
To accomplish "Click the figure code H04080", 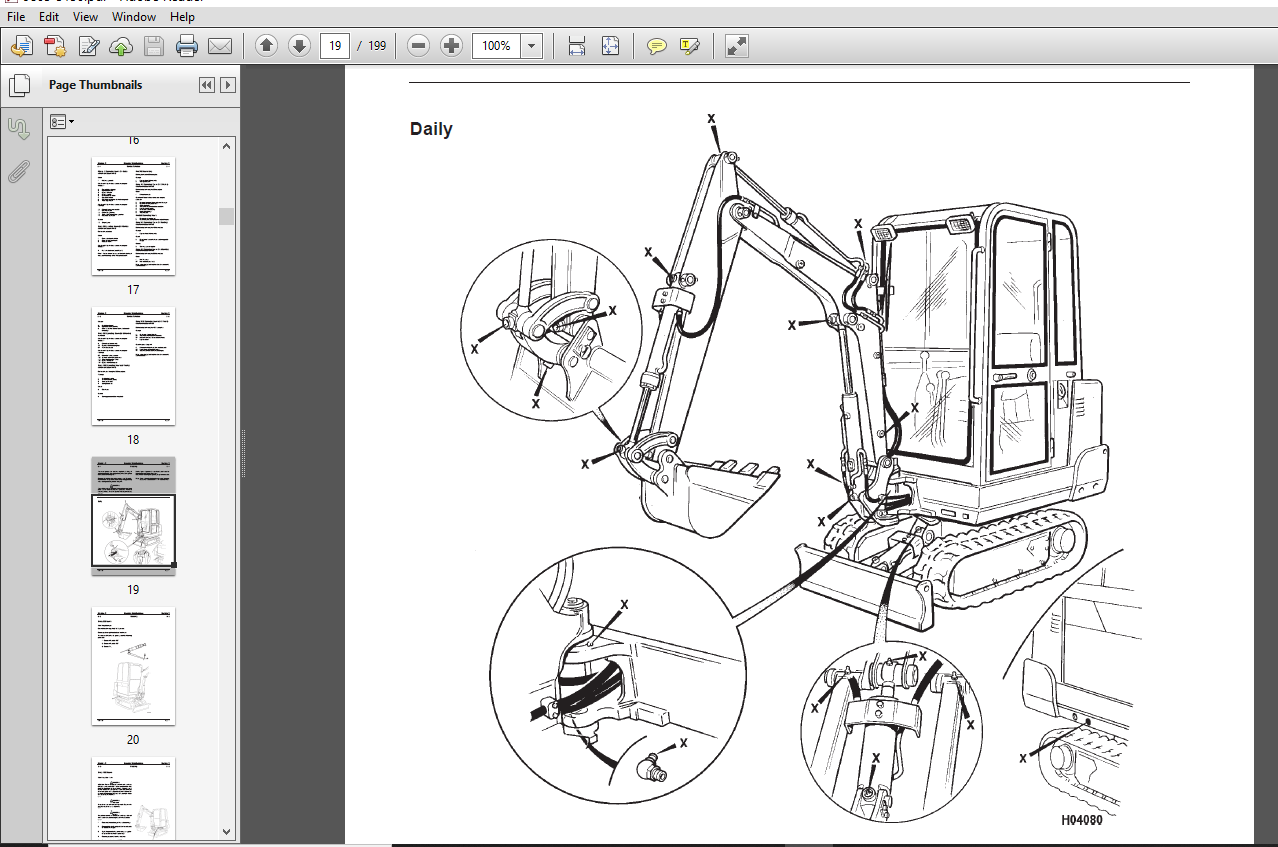I will 1082,820.
